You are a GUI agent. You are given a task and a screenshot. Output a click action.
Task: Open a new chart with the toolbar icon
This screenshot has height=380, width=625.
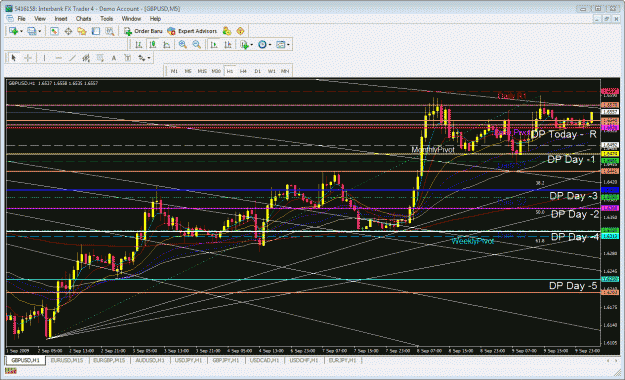pos(13,31)
